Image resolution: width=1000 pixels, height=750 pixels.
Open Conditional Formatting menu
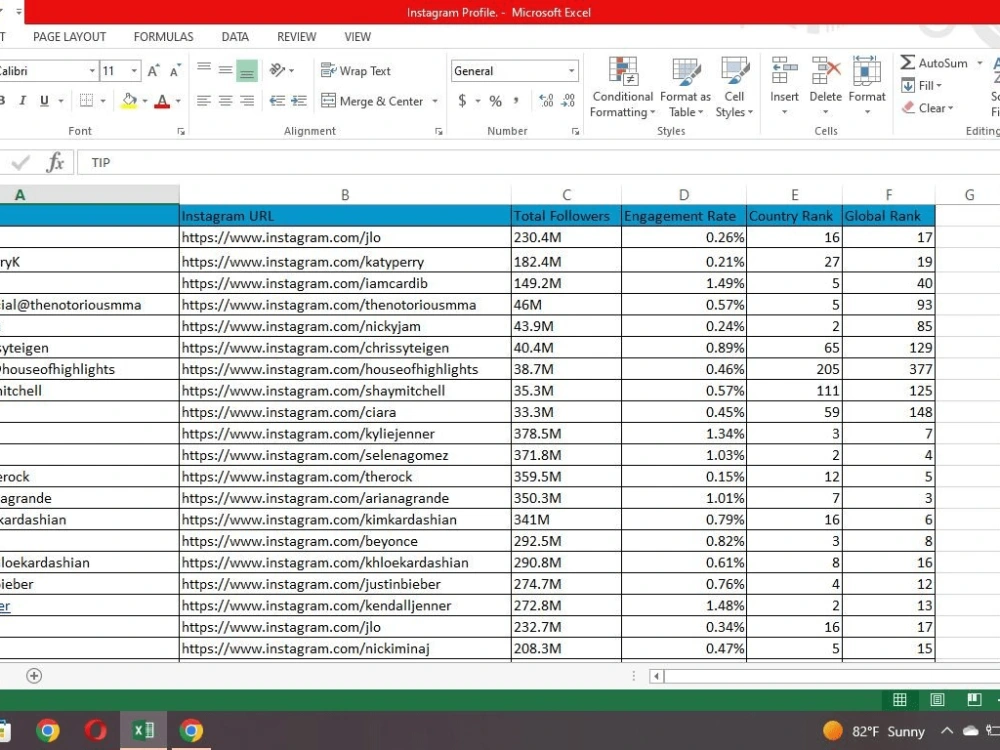(x=622, y=87)
